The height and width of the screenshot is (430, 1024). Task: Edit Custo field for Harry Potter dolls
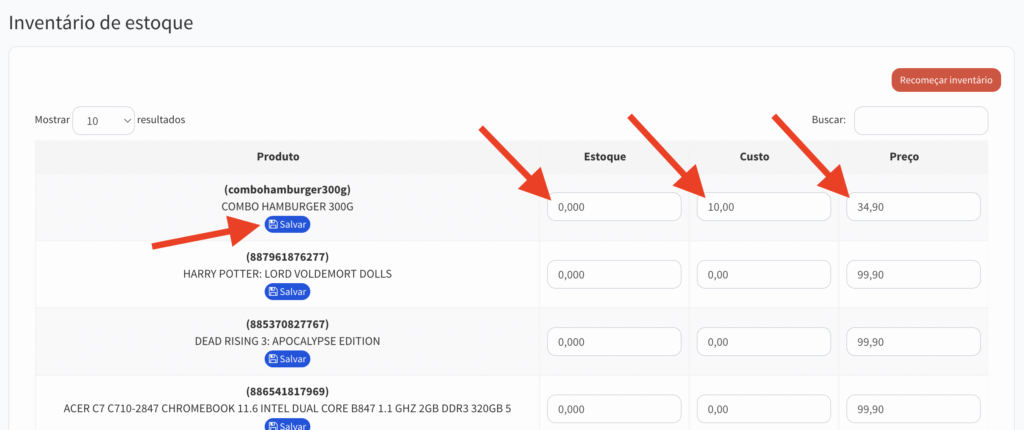click(x=763, y=274)
